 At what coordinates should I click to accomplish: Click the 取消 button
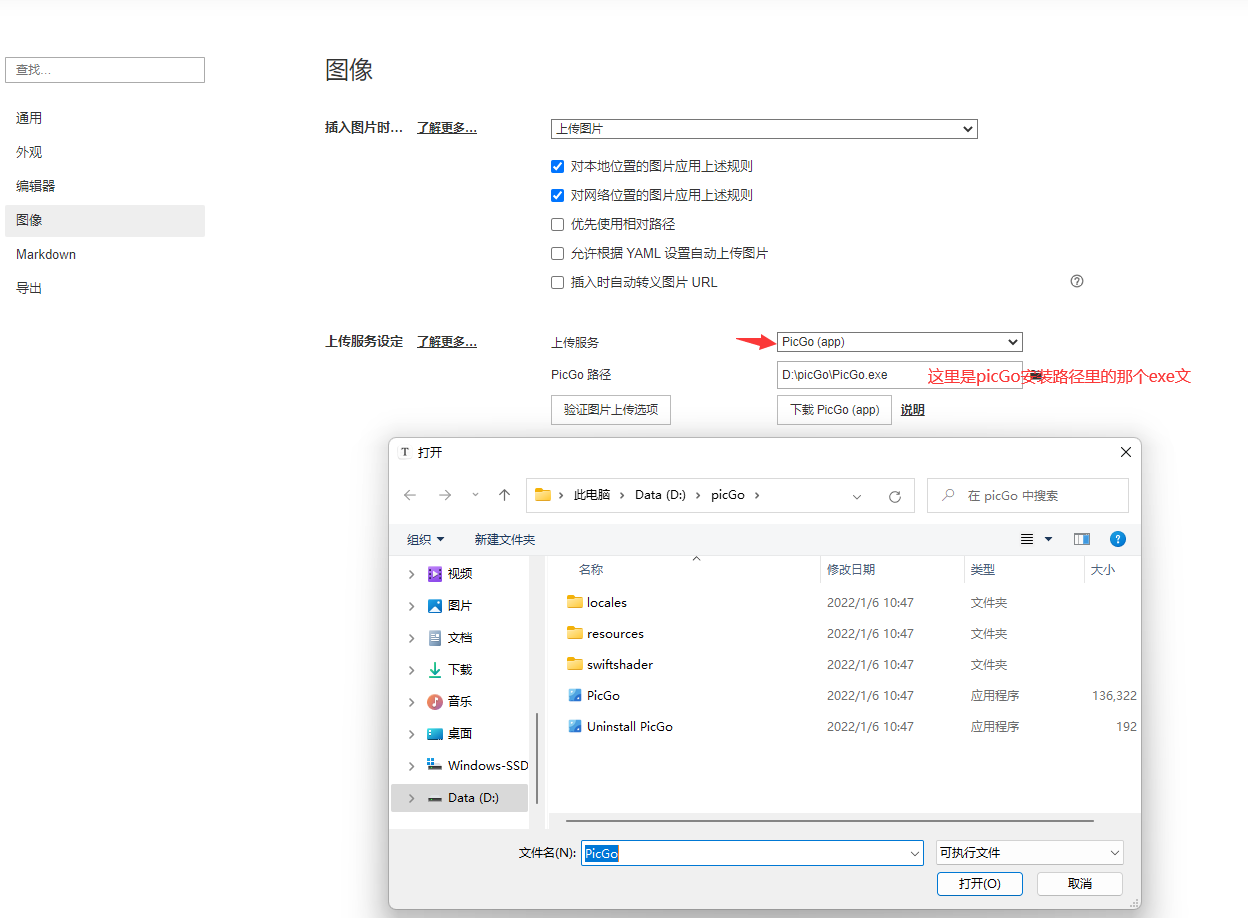pyautogui.click(x=1080, y=884)
